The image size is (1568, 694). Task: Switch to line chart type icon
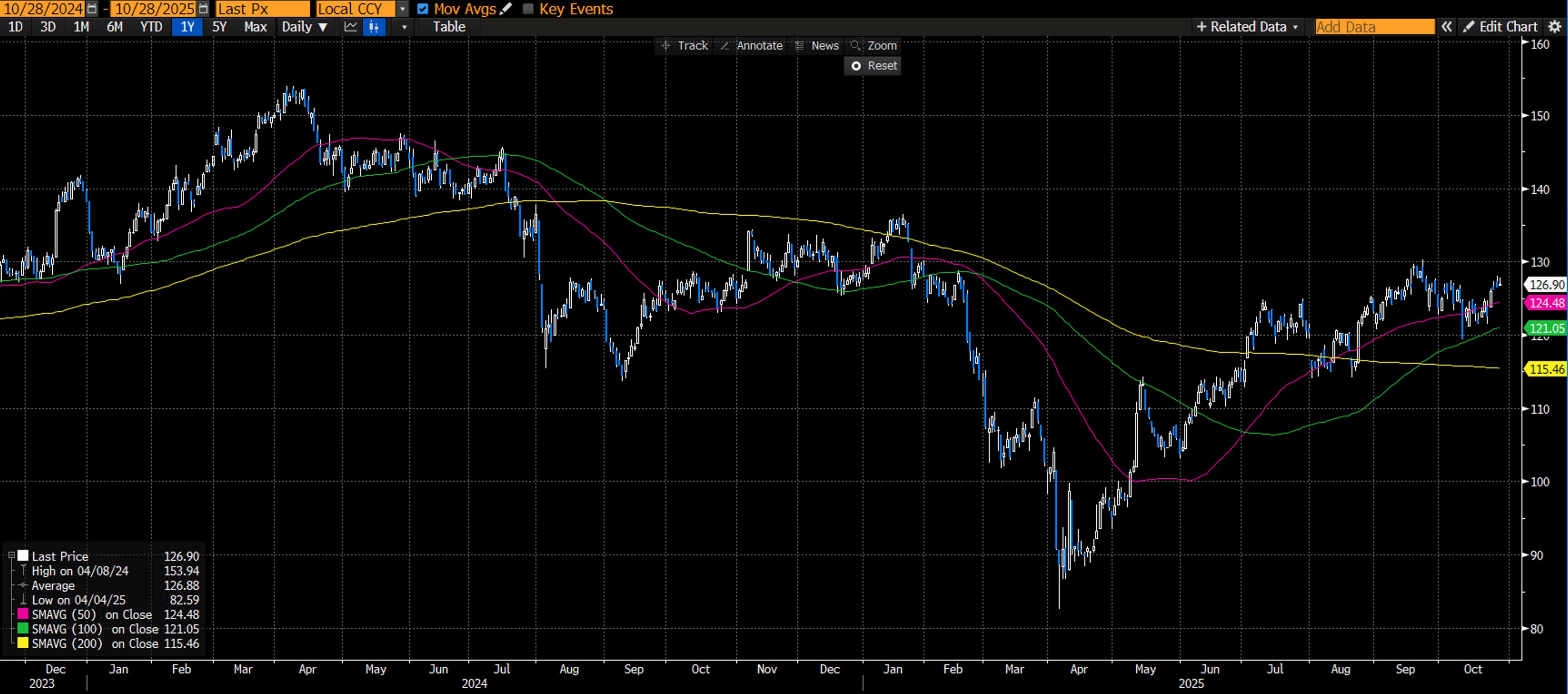coord(350,27)
